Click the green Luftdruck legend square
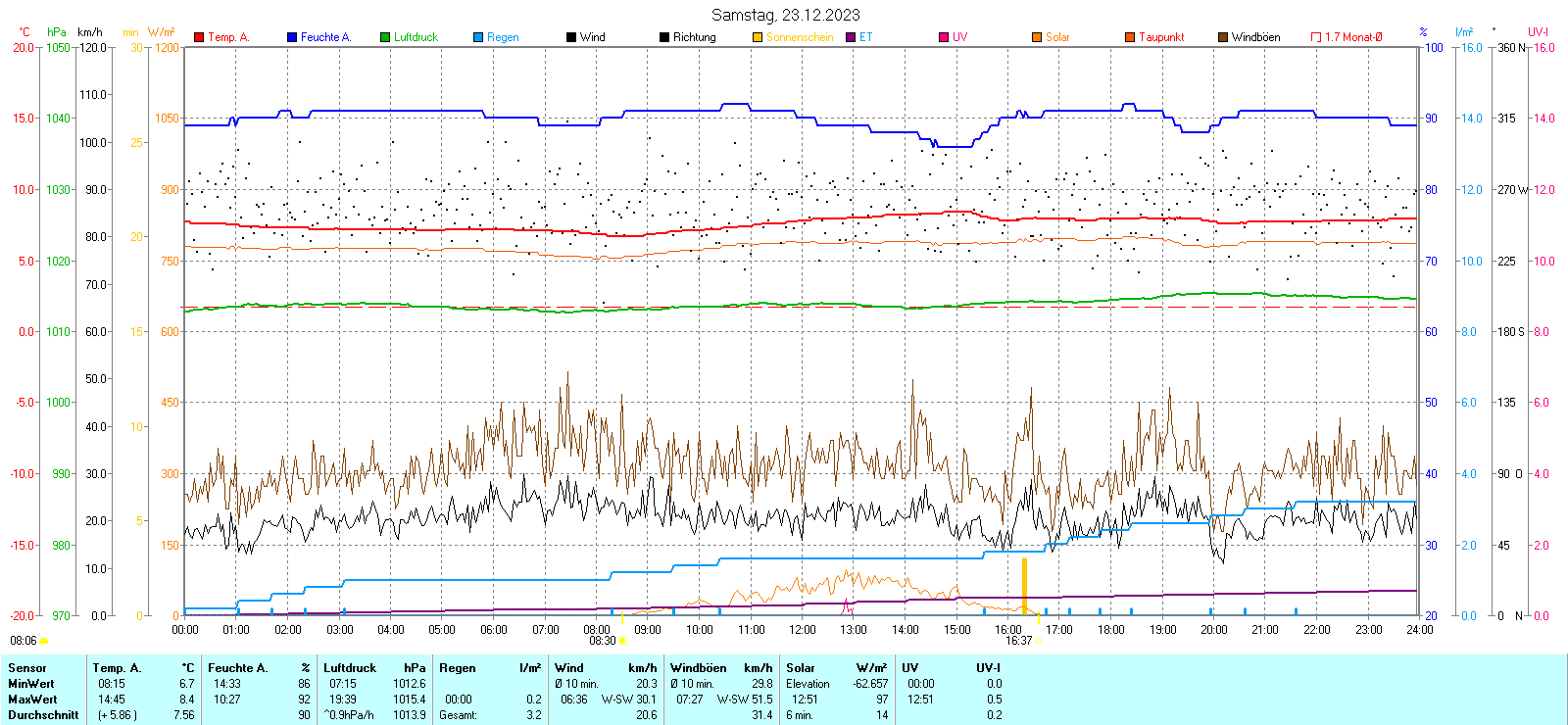This screenshot has width=1568, height=725. [385, 37]
